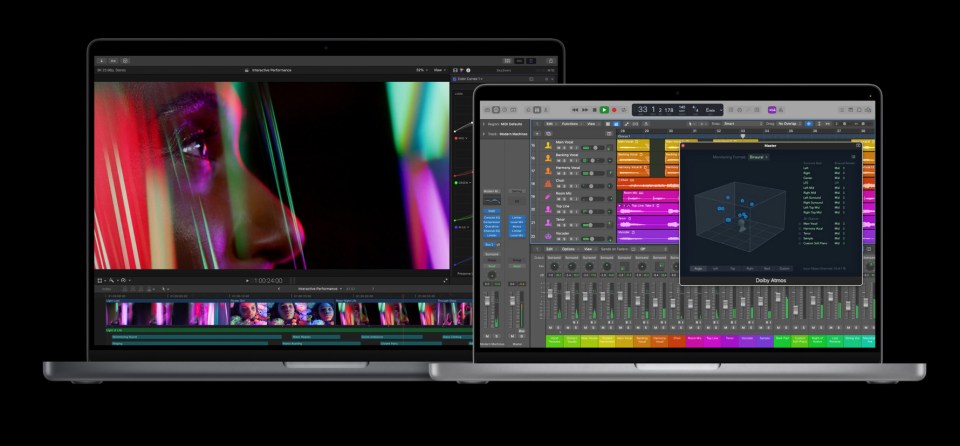Click the Main Vocal track volume slider
Image resolution: width=960 pixels, height=446 pixels.
(593, 148)
